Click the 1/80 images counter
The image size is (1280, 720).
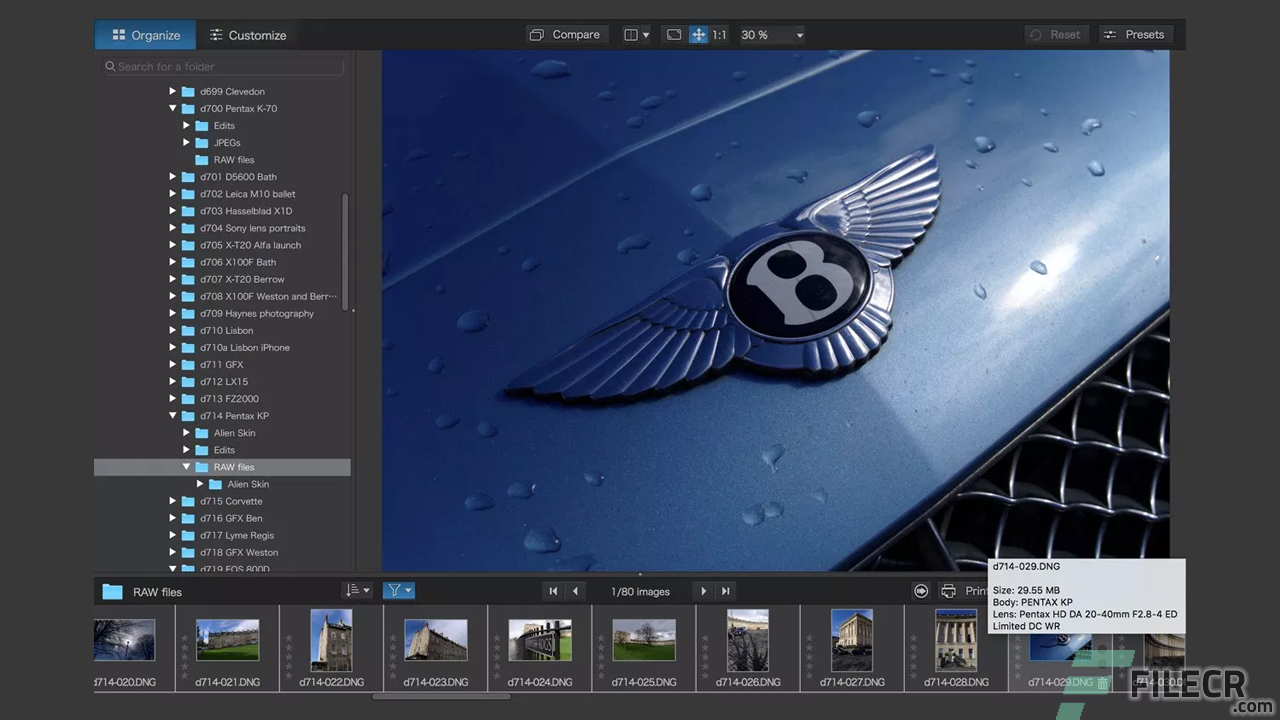click(x=640, y=592)
